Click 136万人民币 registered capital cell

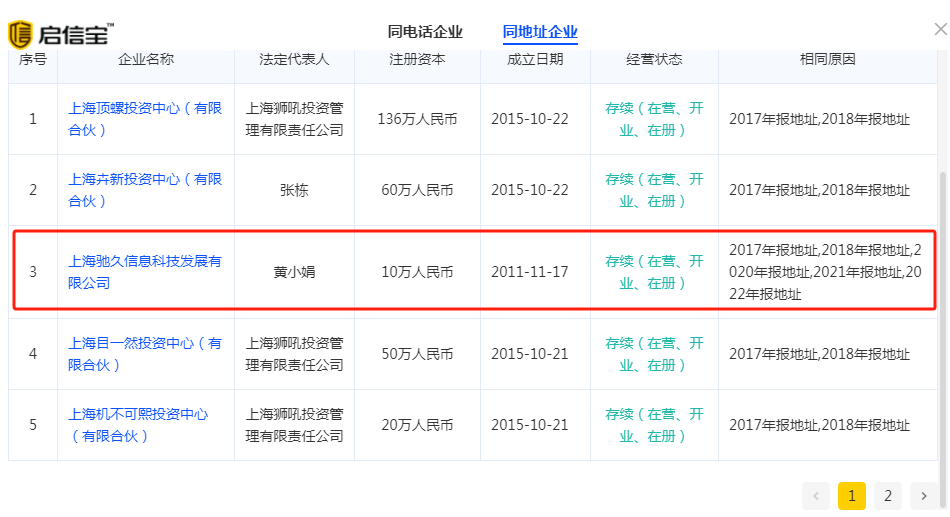pyautogui.click(x=417, y=119)
